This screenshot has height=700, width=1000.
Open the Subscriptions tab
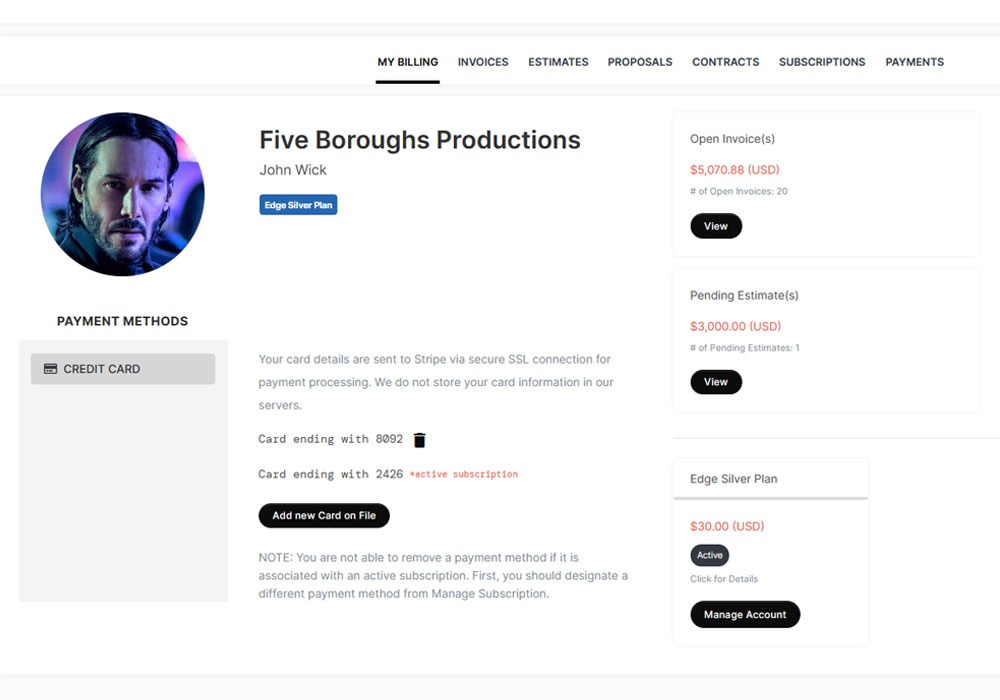(x=822, y=62)
